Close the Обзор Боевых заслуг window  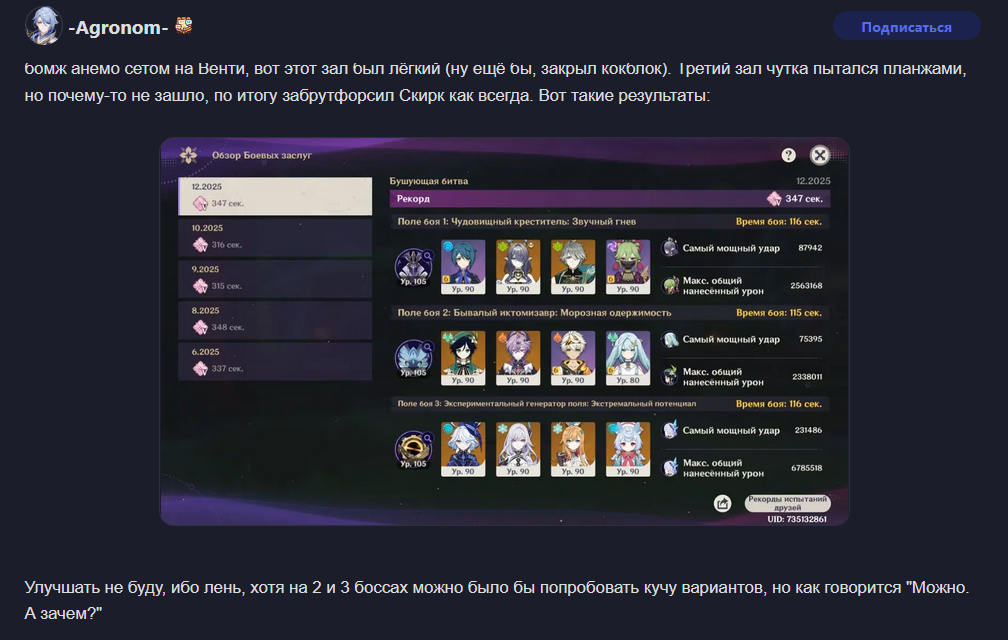(819, 155)
